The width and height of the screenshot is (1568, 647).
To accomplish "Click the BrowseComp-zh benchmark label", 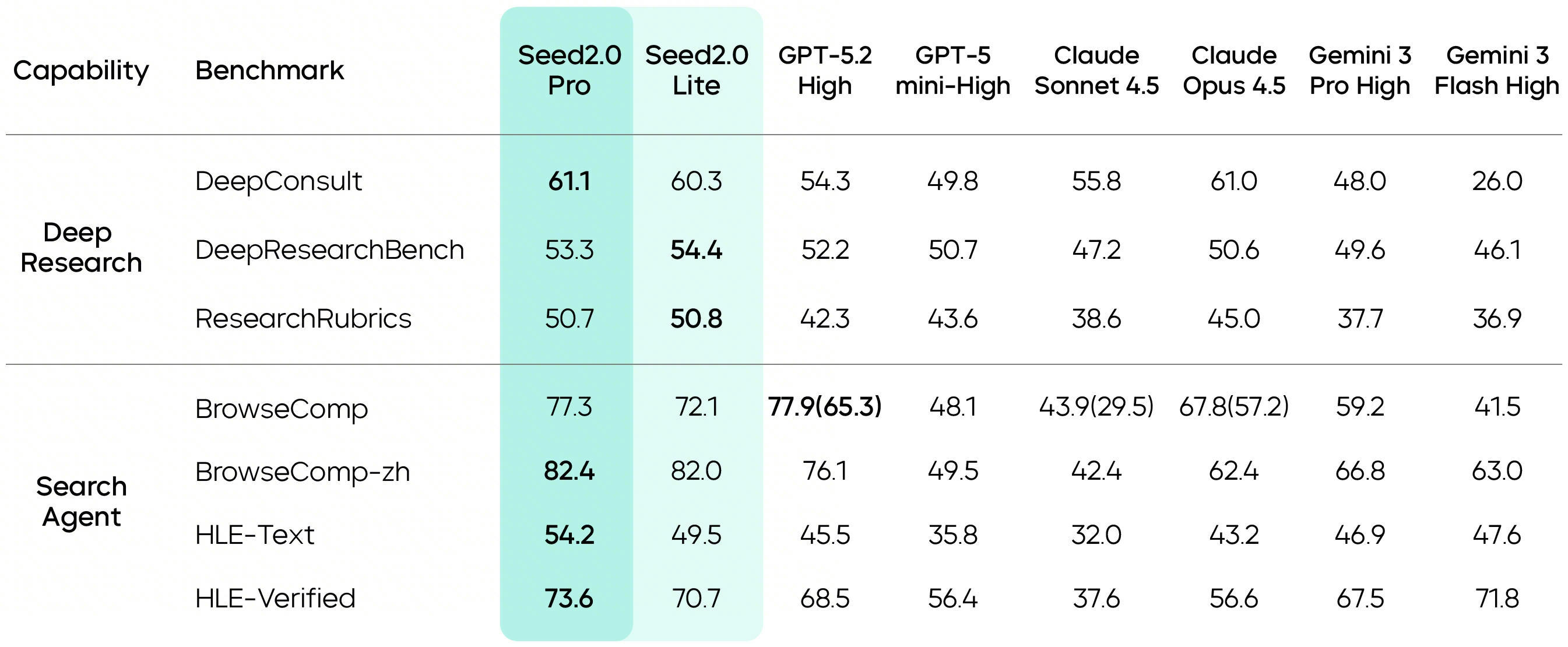I will (303, 472).
